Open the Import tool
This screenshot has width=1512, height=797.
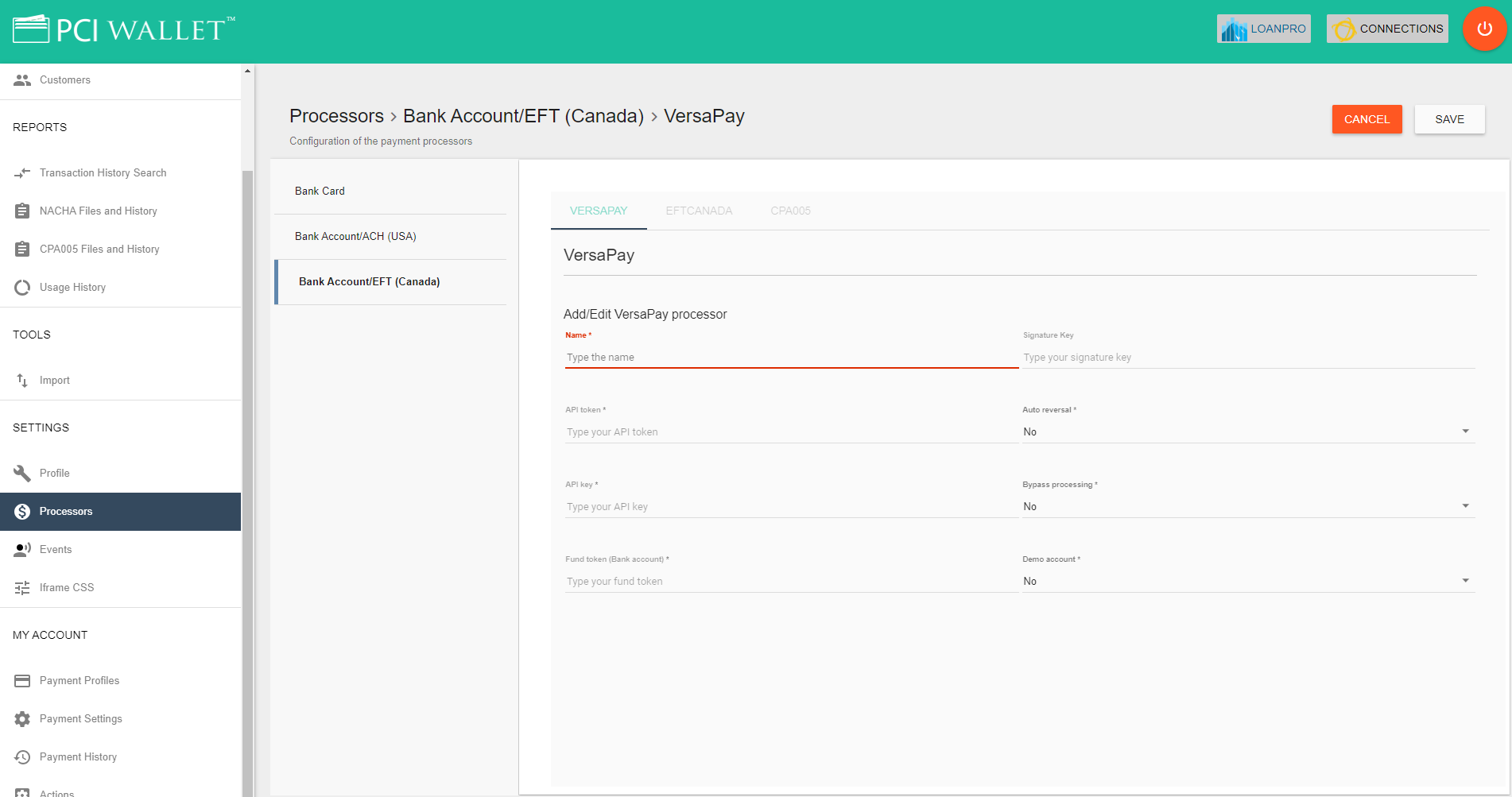(120, 380)
